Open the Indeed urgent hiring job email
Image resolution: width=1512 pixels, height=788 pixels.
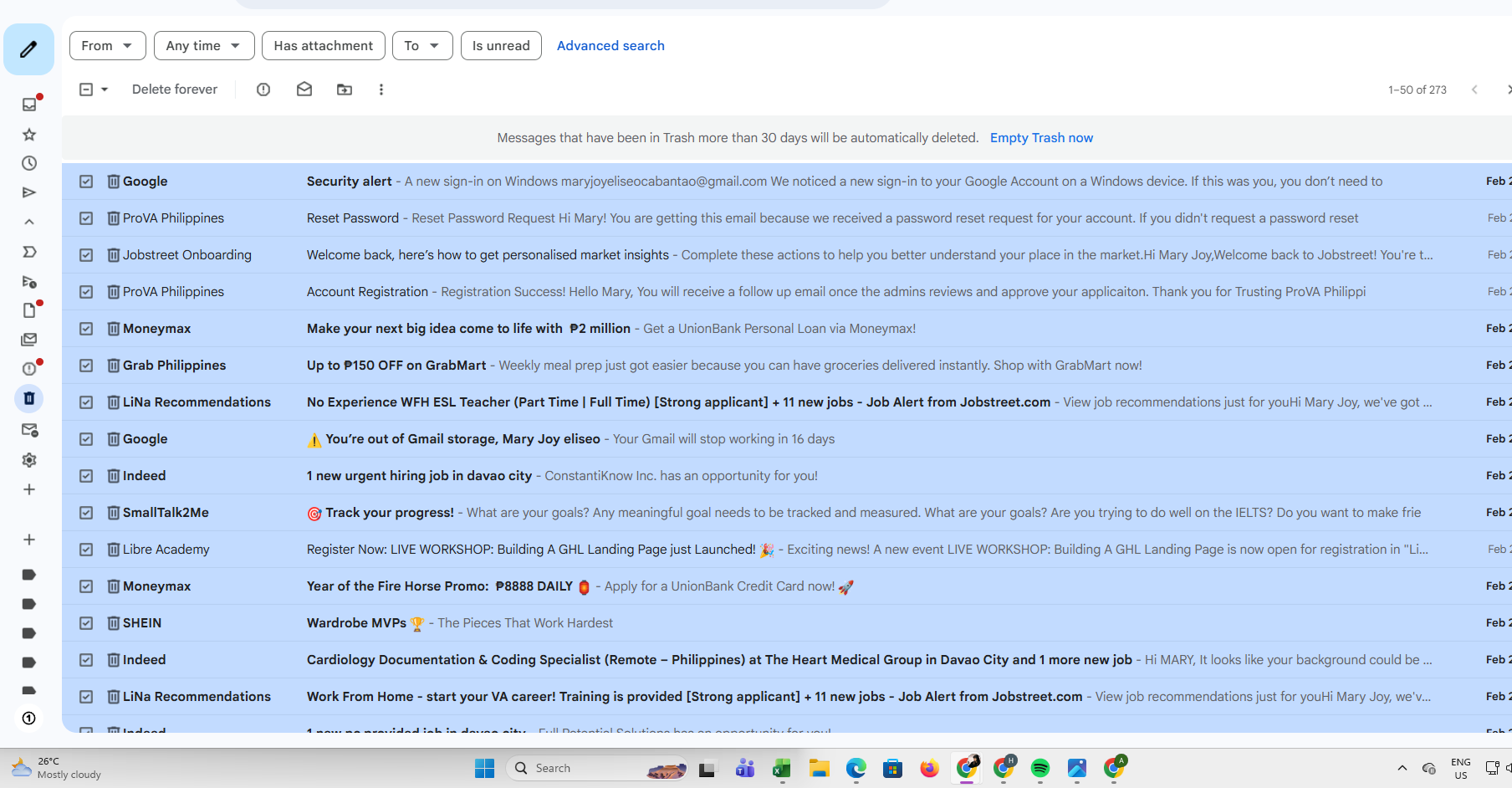pos(787,476)
